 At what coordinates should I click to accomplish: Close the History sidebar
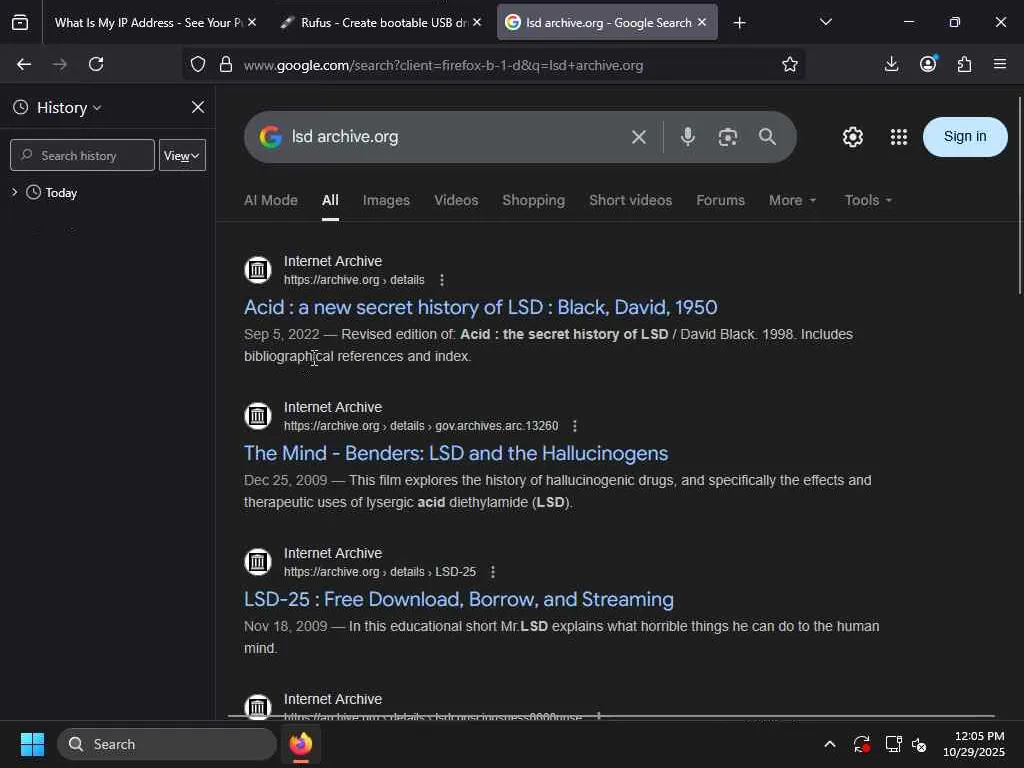(x=198, y=107)
